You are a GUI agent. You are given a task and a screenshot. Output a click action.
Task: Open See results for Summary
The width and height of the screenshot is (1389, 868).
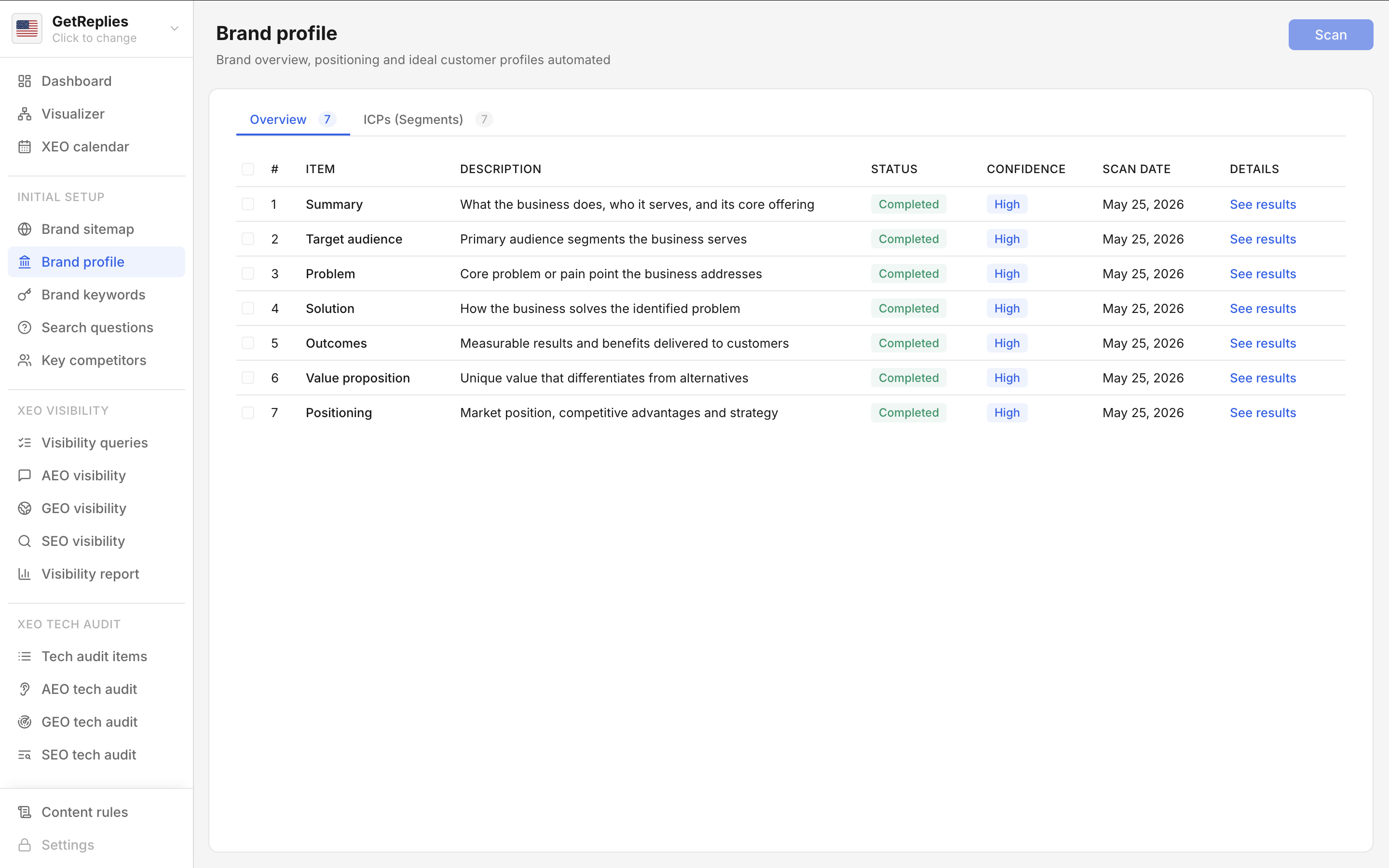(1263, 204)
